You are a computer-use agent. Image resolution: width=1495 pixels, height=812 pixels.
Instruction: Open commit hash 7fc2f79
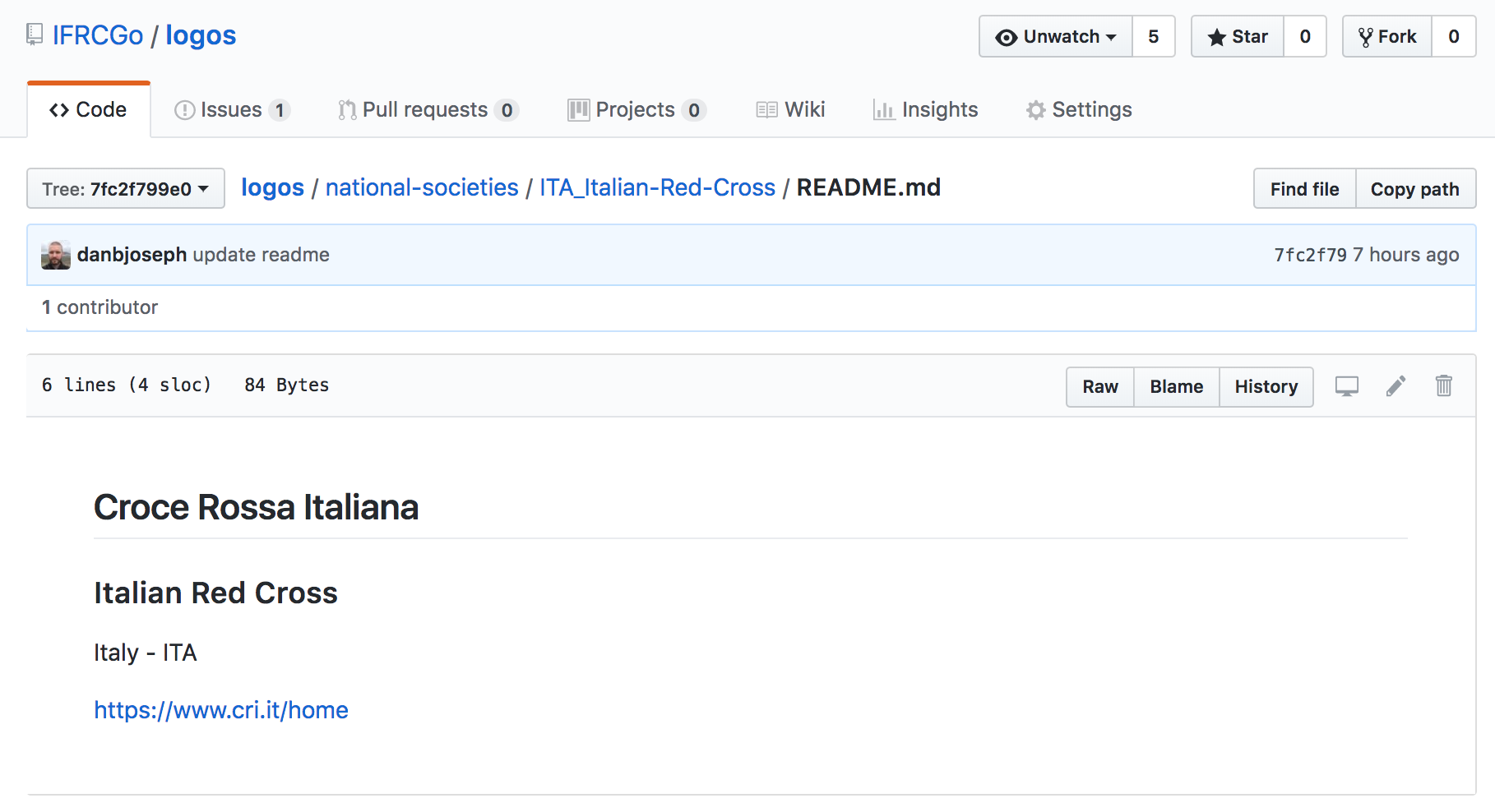pyautogui.click(x=1310, y=255)
